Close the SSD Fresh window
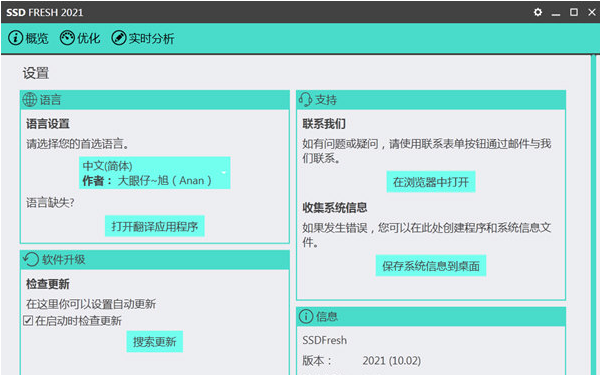 (x=592, y=12)
